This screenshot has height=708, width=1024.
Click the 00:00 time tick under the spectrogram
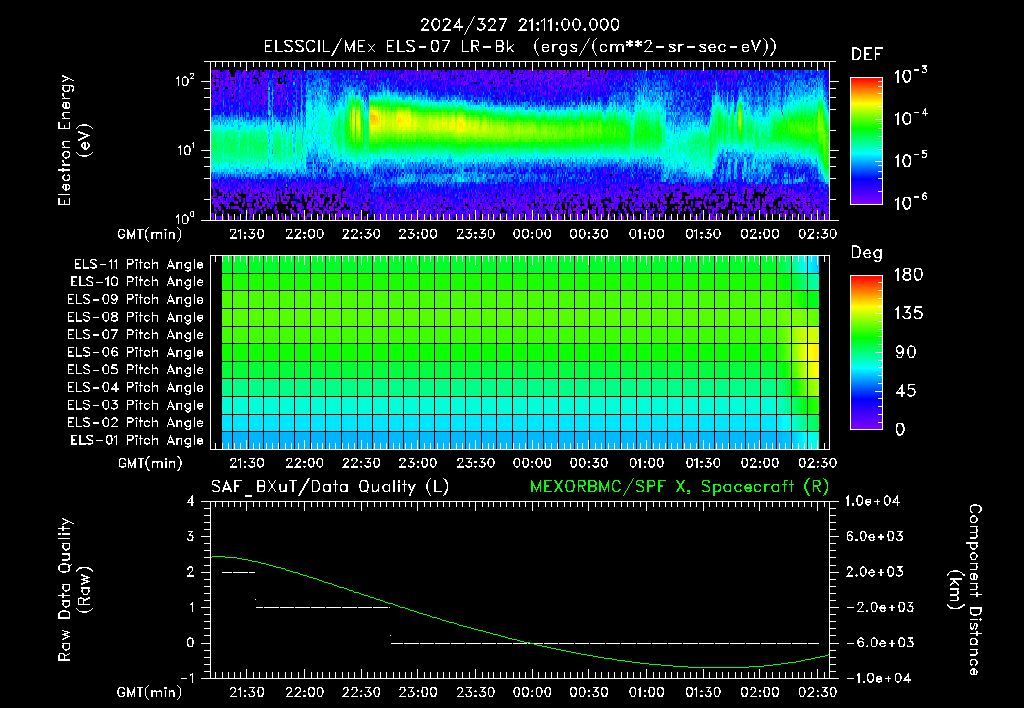coord(532,234)
